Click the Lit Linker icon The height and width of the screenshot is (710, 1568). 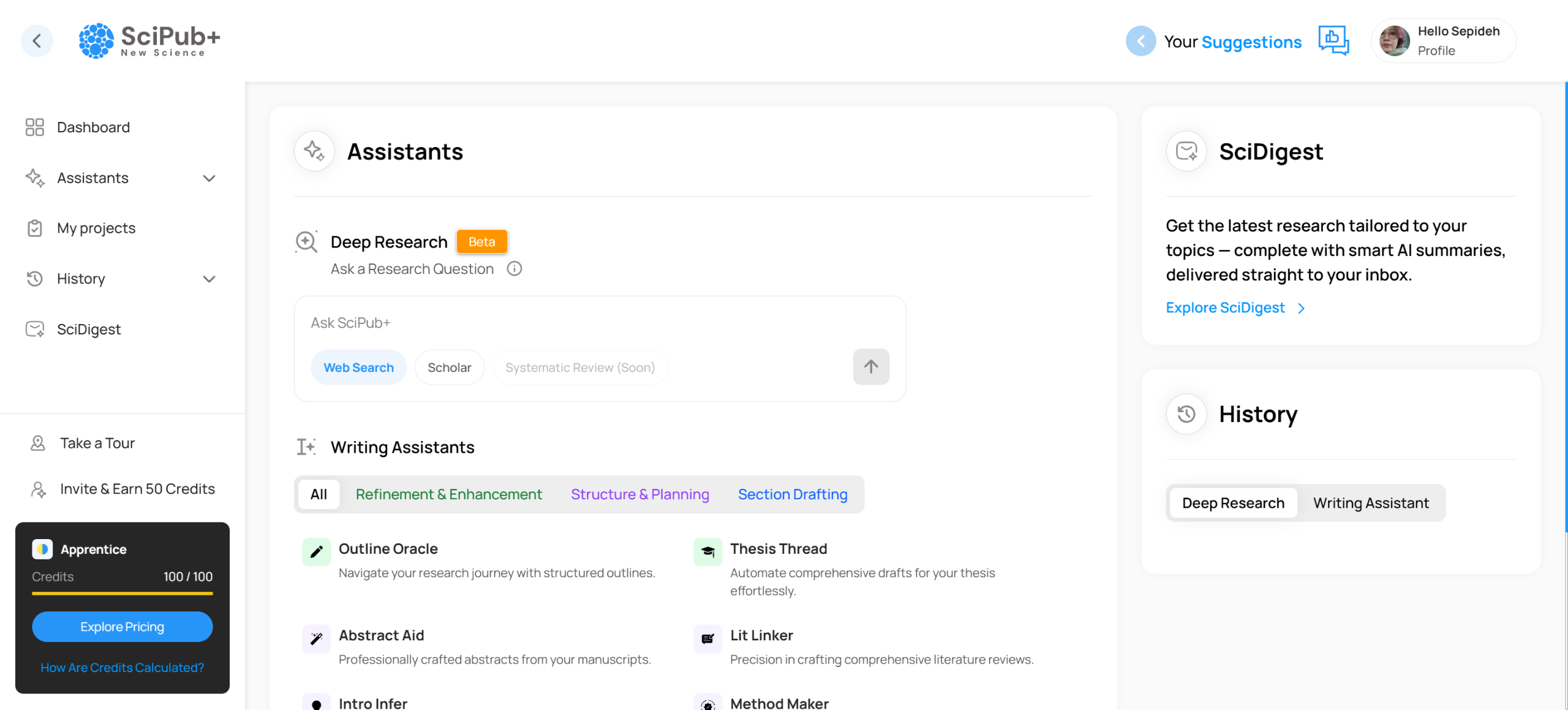(707, 638)
